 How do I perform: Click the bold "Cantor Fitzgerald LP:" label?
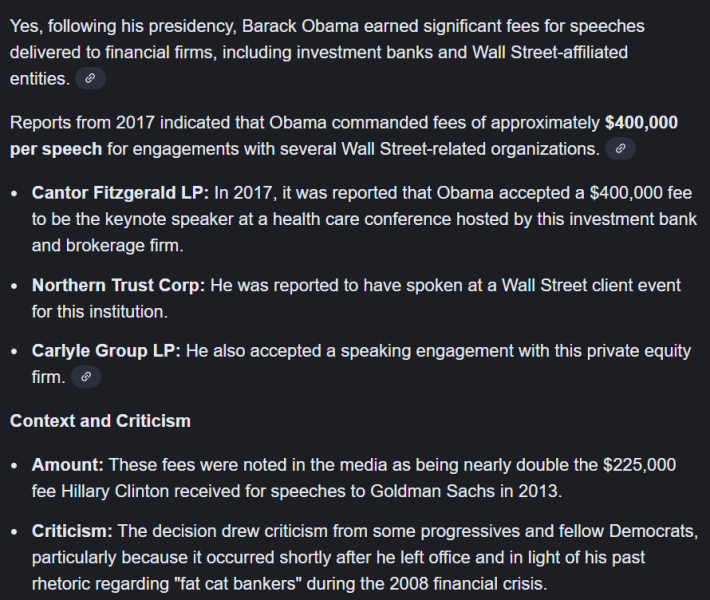click(x=121, y=193)
